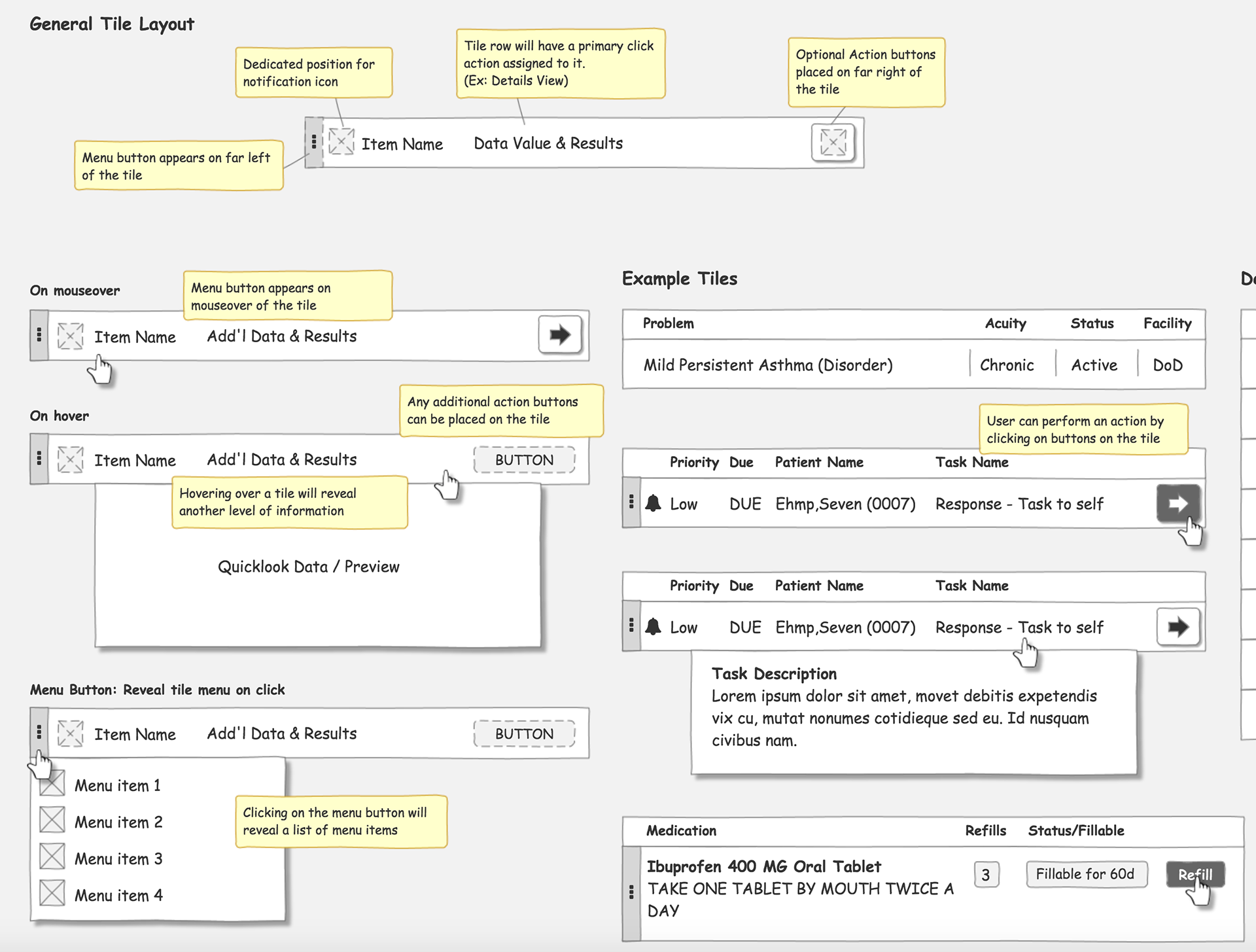Open menu dots on second task tile
Screen dimensions: 1256x952
pos(631,626)
